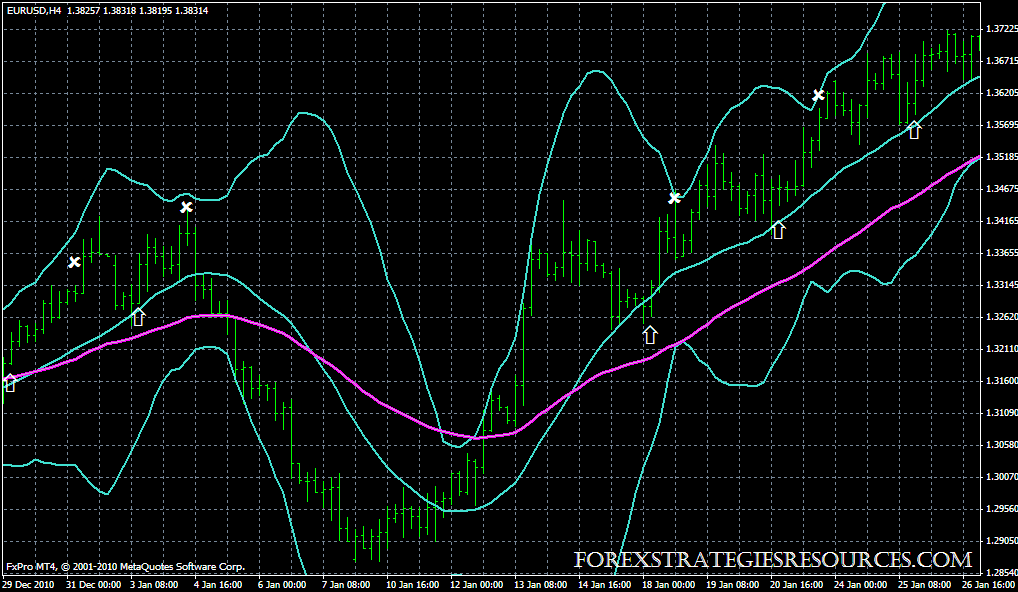Click the 13 Jan 08:00 time axis label

point(541,585)
